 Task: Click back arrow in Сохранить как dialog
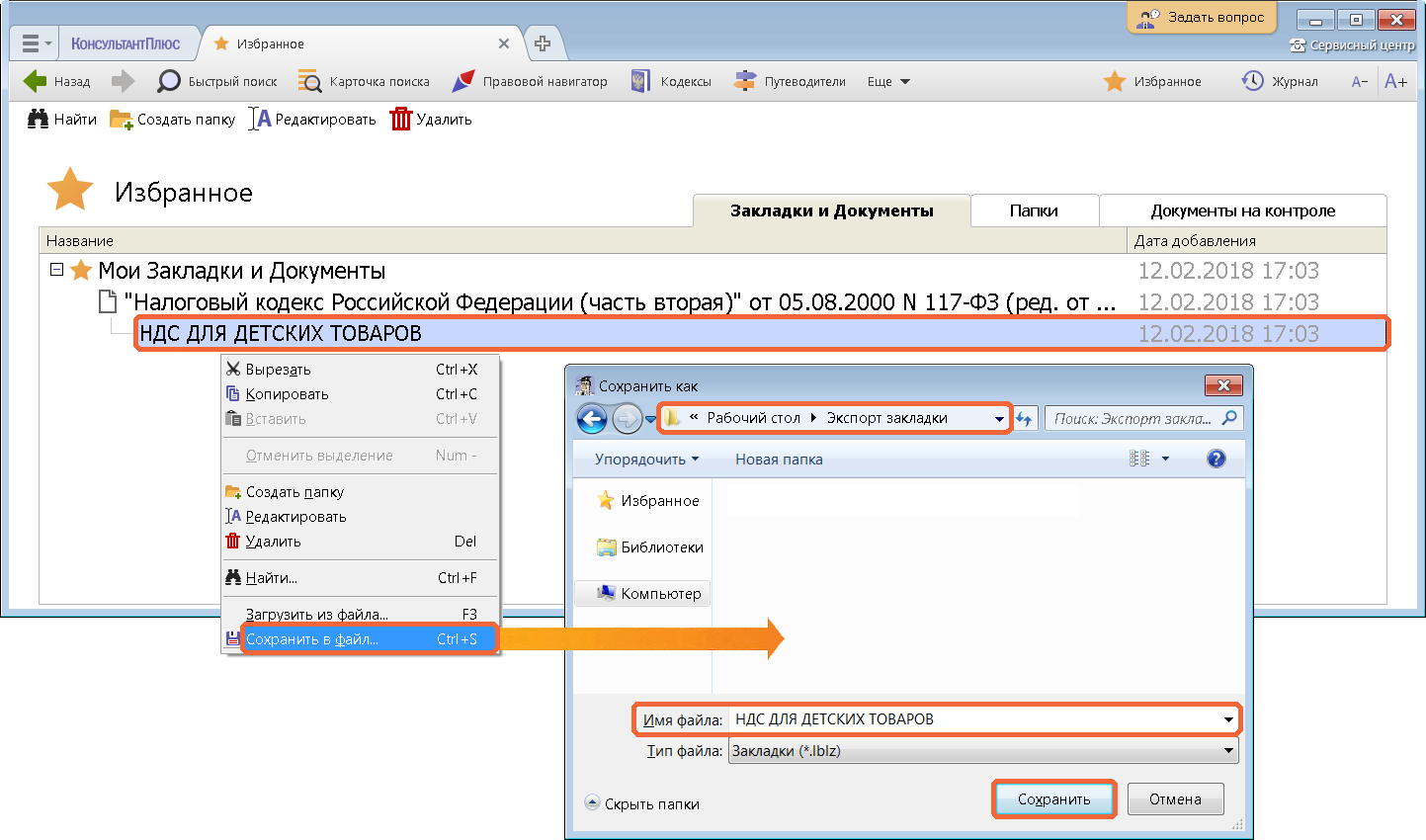(x=592, y=419)
